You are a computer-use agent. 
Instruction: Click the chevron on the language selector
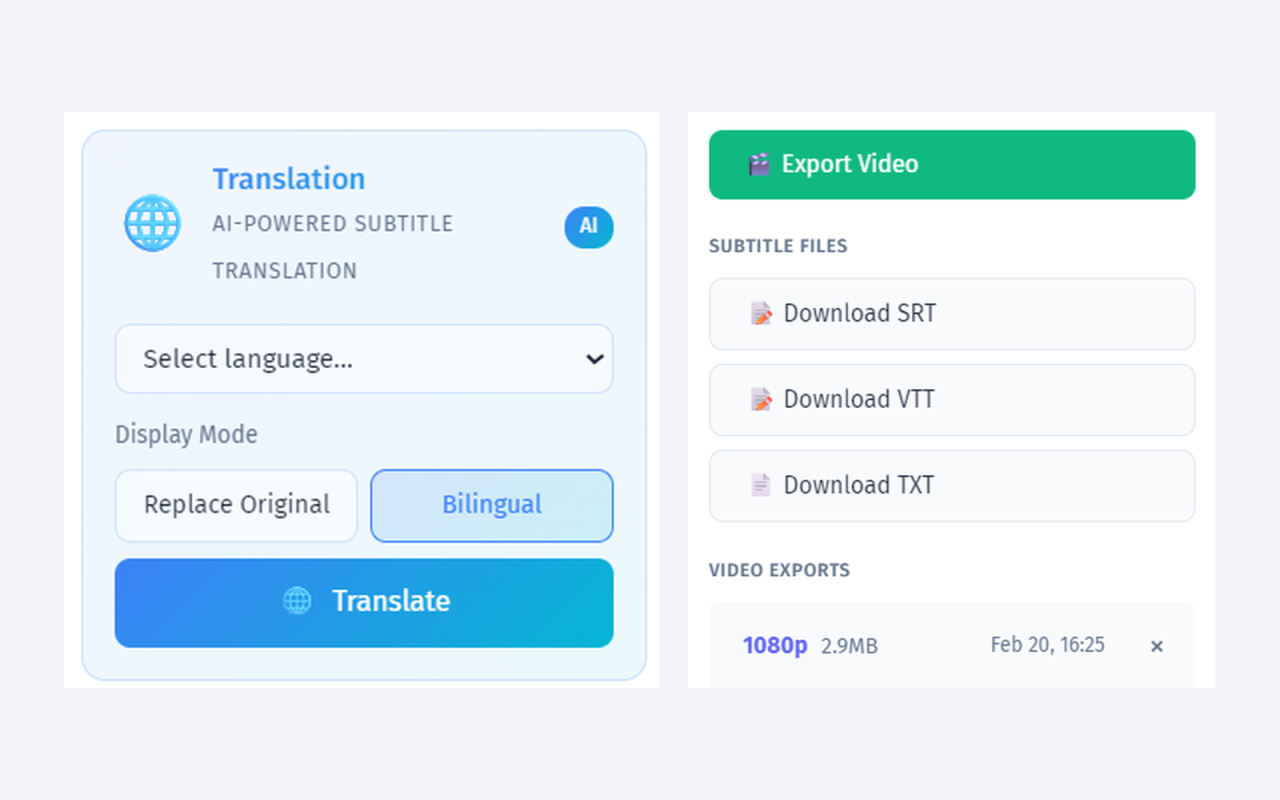[x=593, y=359]
